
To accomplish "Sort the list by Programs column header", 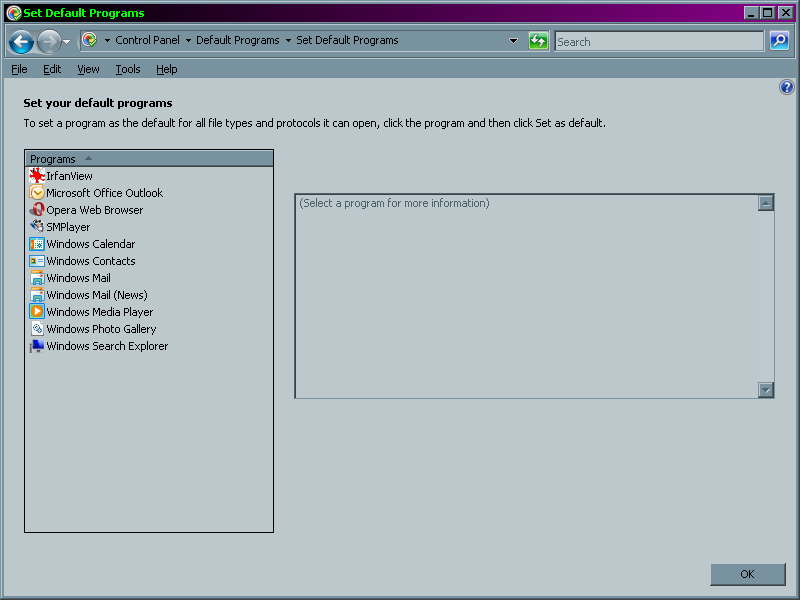I will point(149,159).
